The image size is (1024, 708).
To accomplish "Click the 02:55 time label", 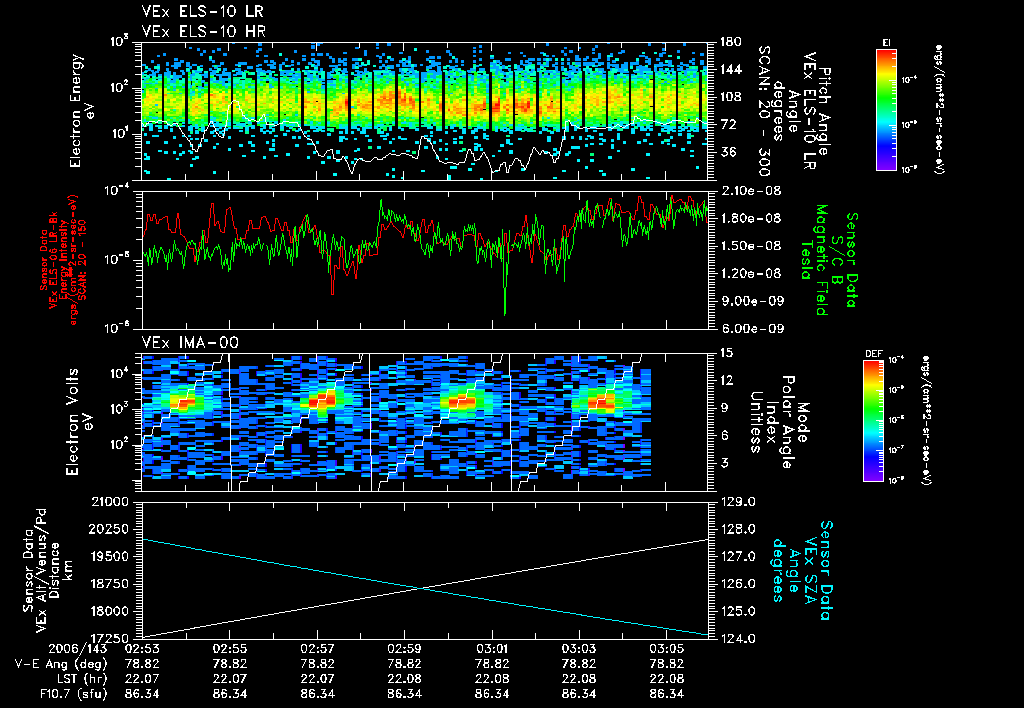I will [x=229, y=649].
